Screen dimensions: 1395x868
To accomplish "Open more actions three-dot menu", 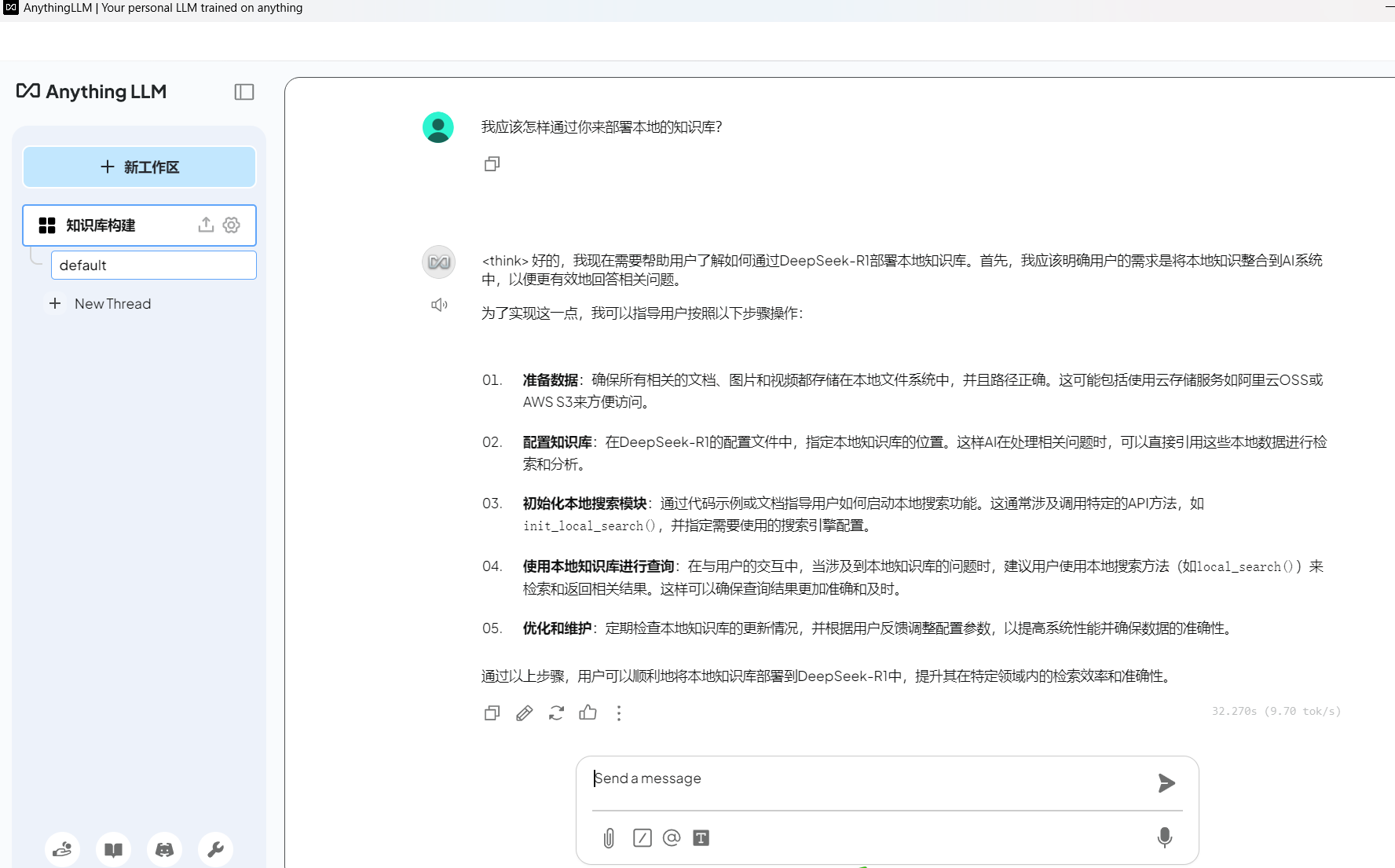I will click(619, 713).
